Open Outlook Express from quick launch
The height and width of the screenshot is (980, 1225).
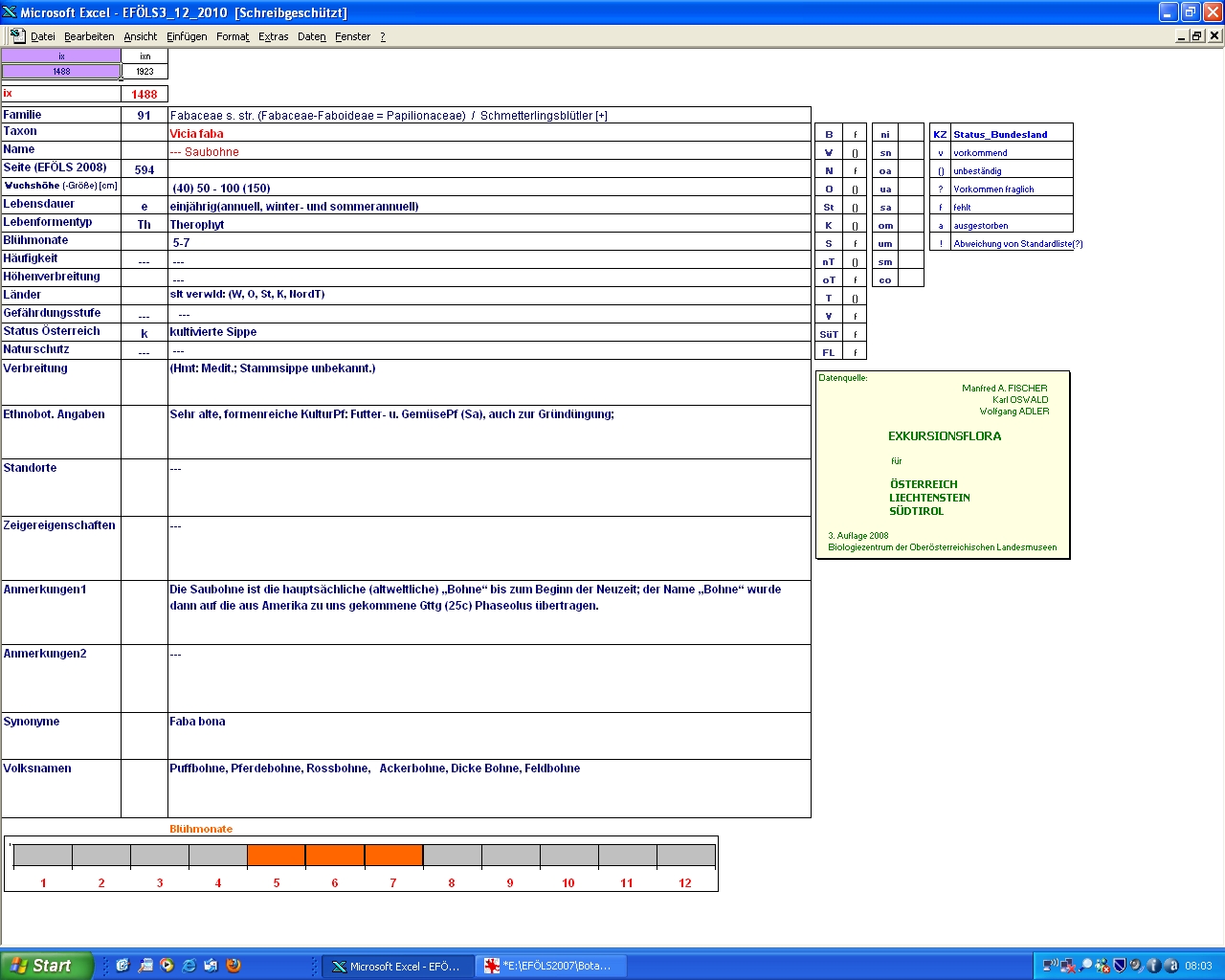211,966
